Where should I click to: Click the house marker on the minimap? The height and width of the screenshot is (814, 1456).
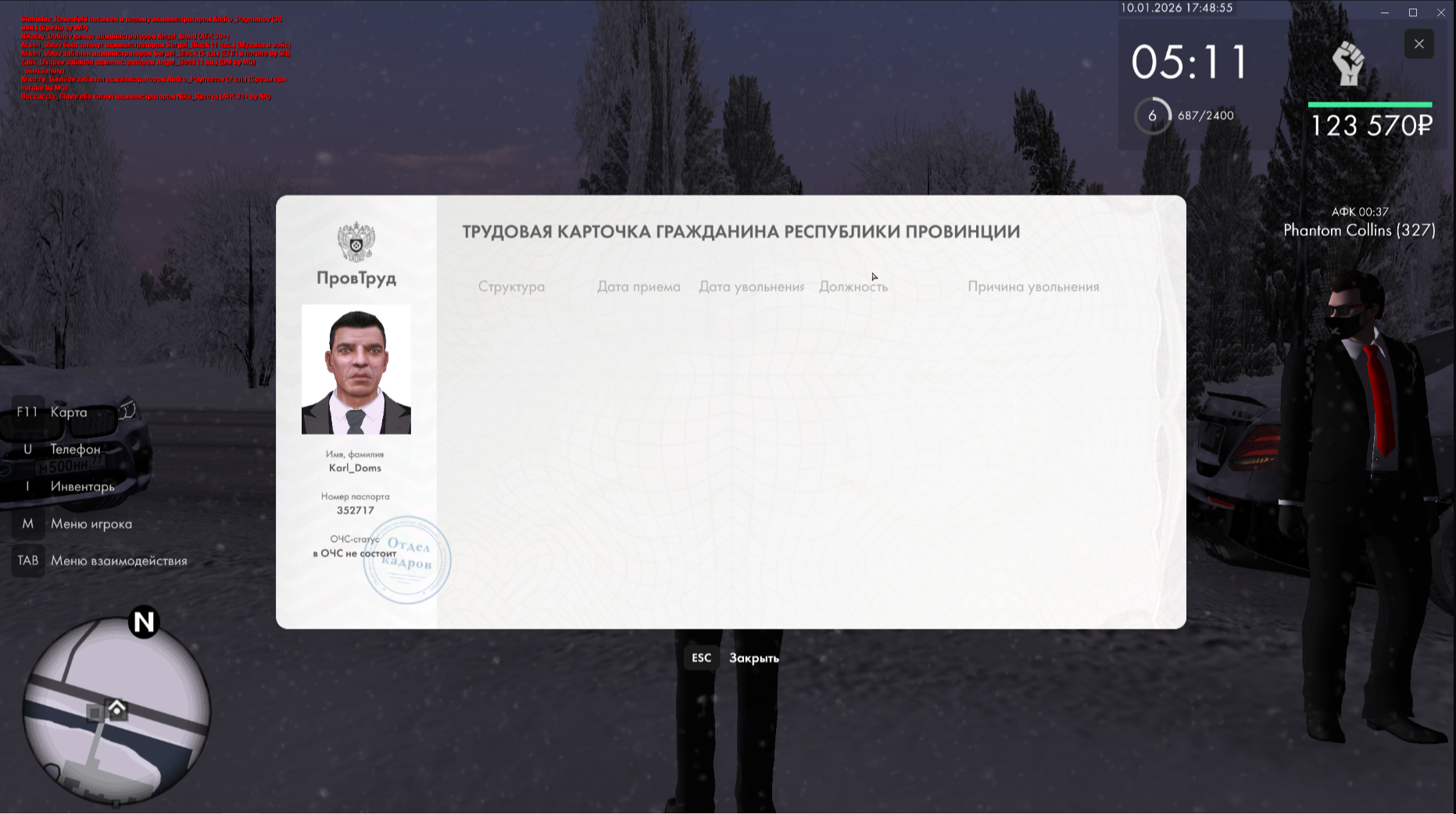[116, 708]
